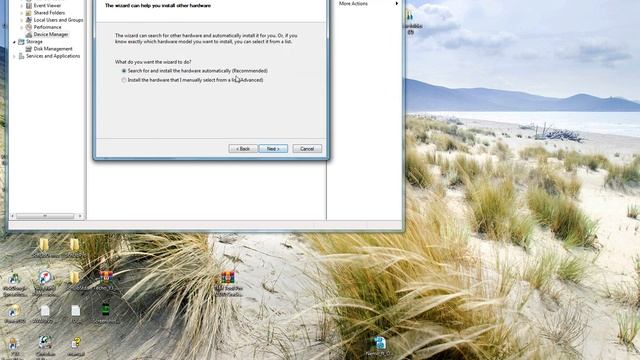Click tree pane scroll-right arrow
Image resolution: width=640 pixels, height=360 pixels.
[80, 216]
